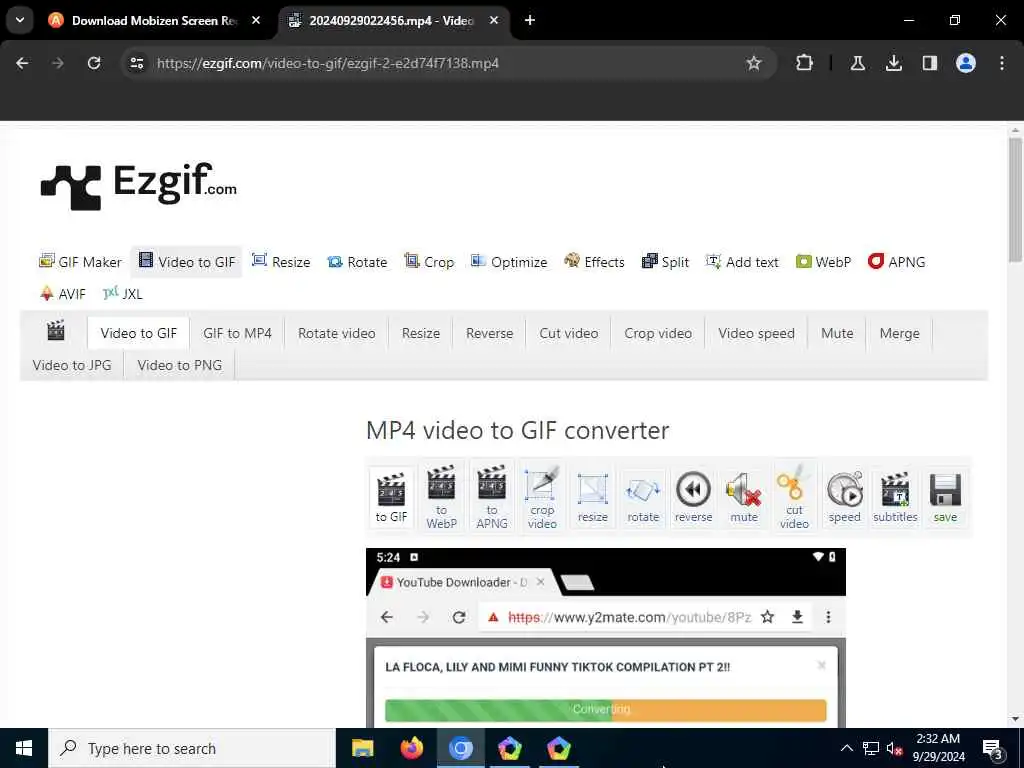
Task: Choose the to WebP clapperboard icon
Action: coord(441,497)
